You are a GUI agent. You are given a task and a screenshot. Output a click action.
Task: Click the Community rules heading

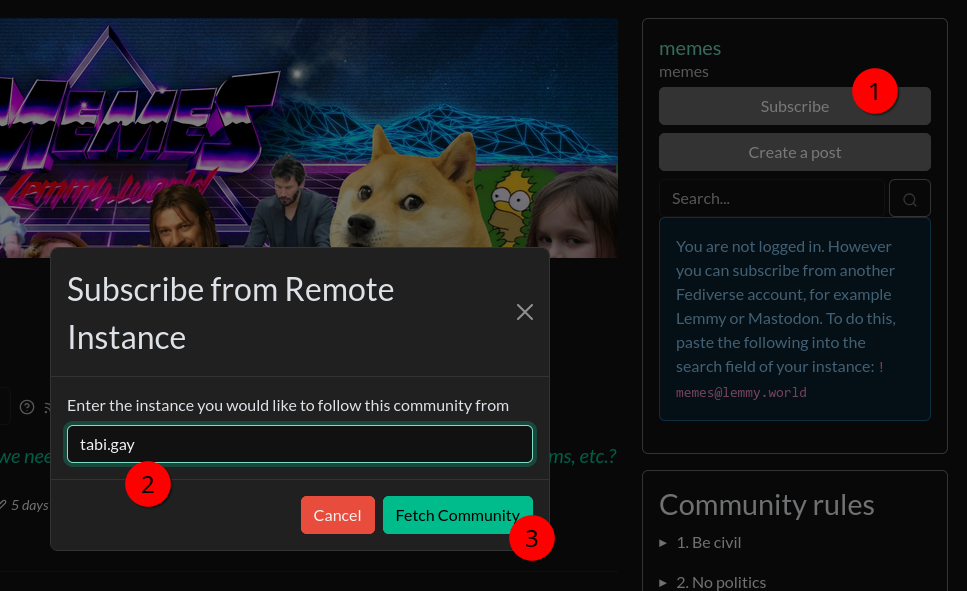[766, 505]
